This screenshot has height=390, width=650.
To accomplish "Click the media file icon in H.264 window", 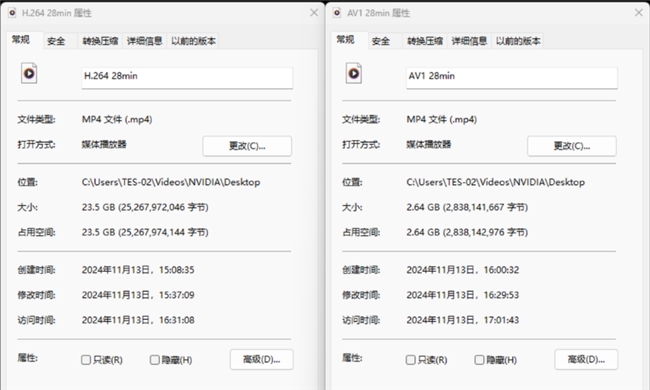I will tap(29, 73).
